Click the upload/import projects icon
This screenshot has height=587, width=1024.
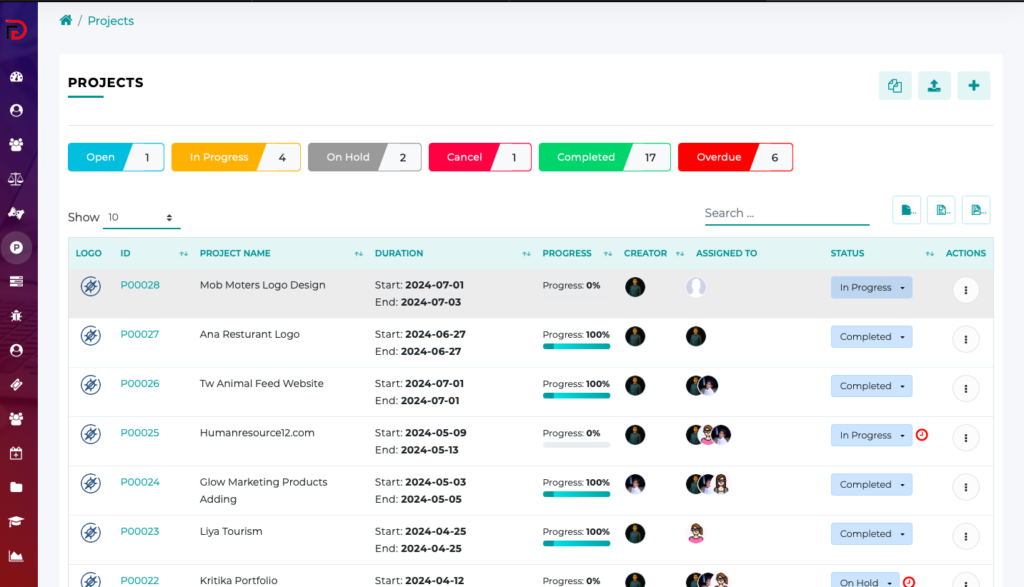934,86
